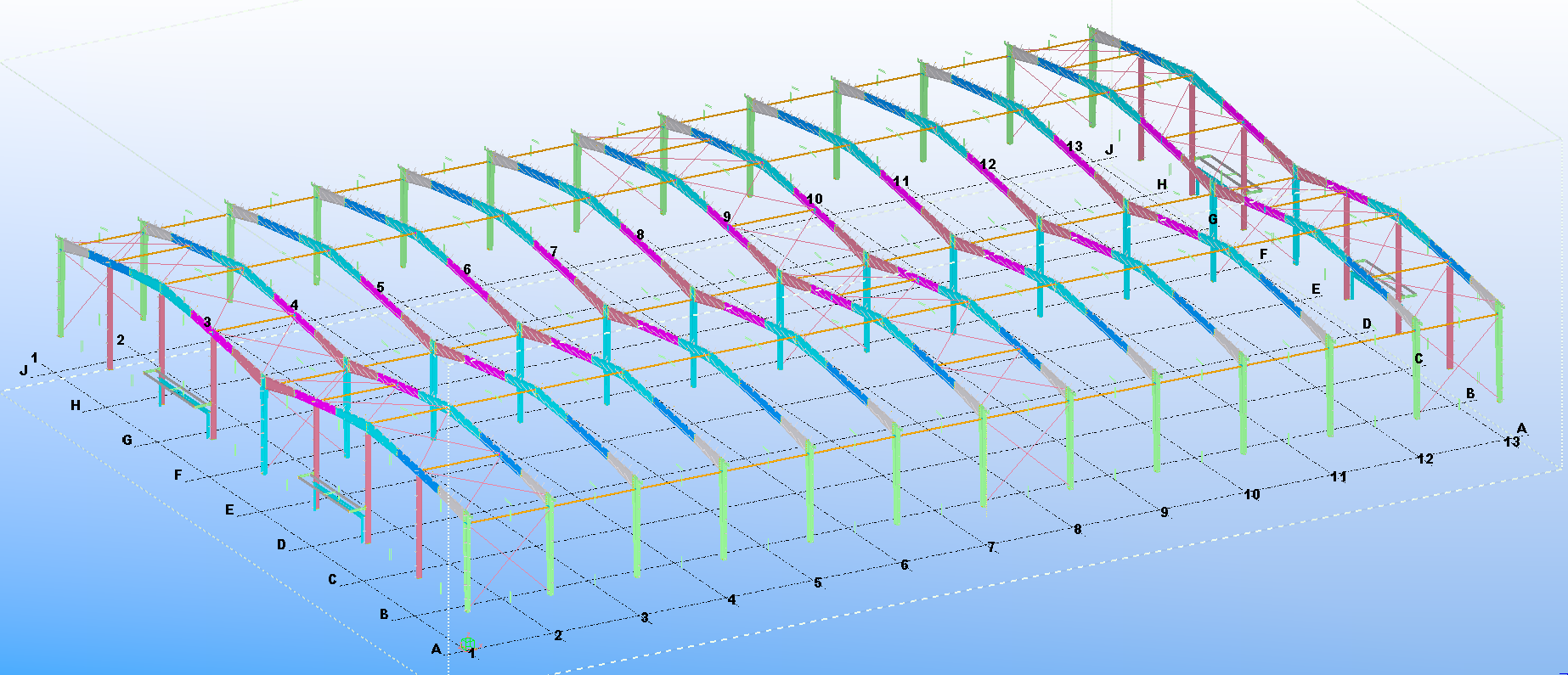
Task: Click grid label J at the left corner
Action: point(24,370)
